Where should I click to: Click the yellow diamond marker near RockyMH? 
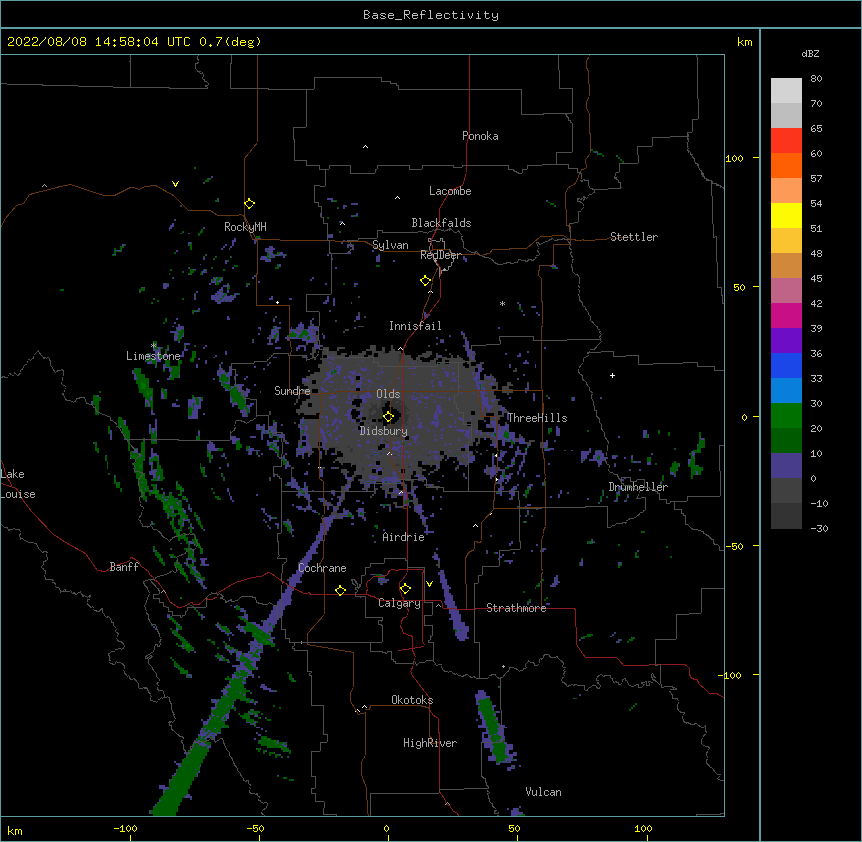click(x=250, y=204)
